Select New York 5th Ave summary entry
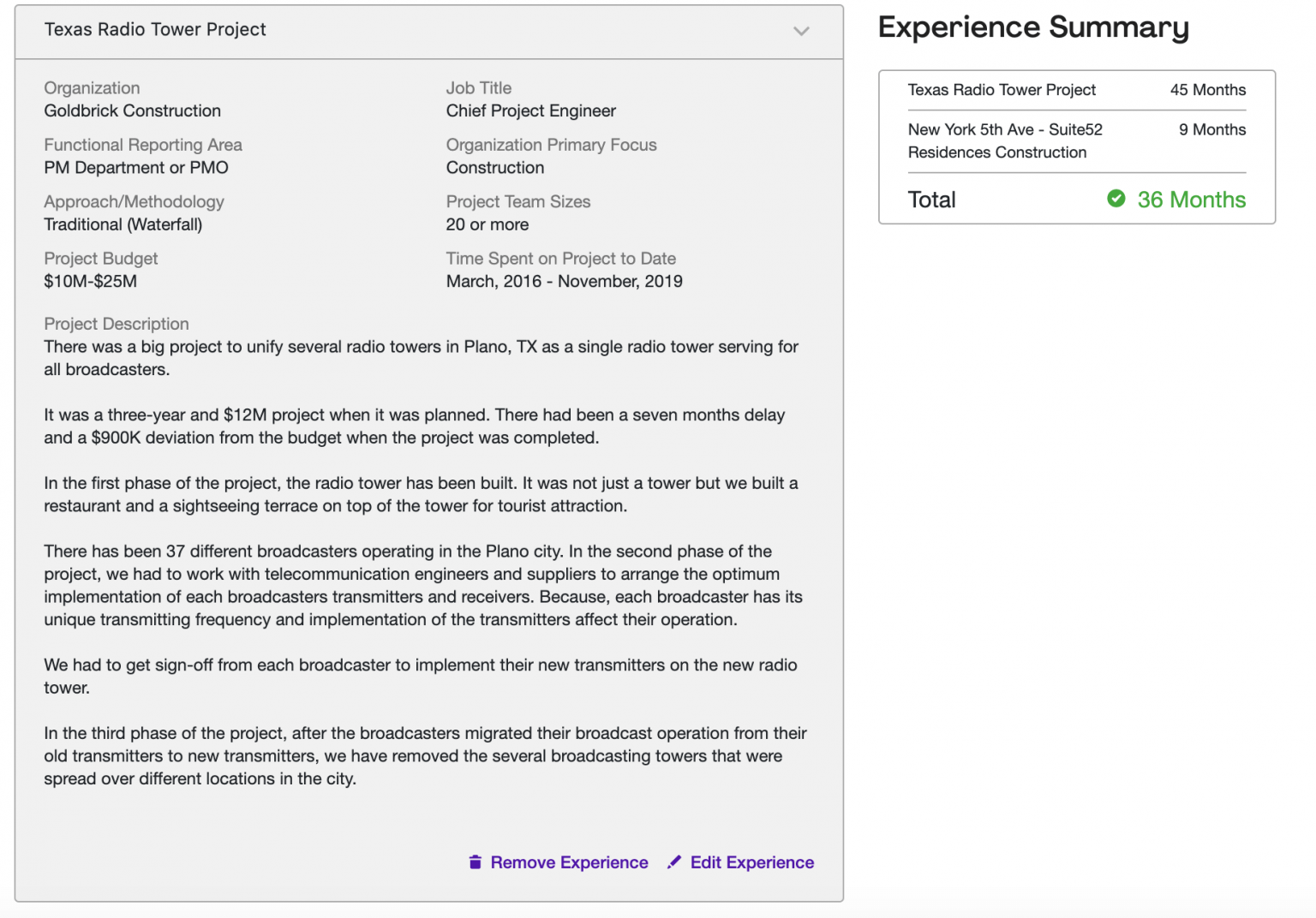This screenshot has width=1316, height=918. (1004, 140)
